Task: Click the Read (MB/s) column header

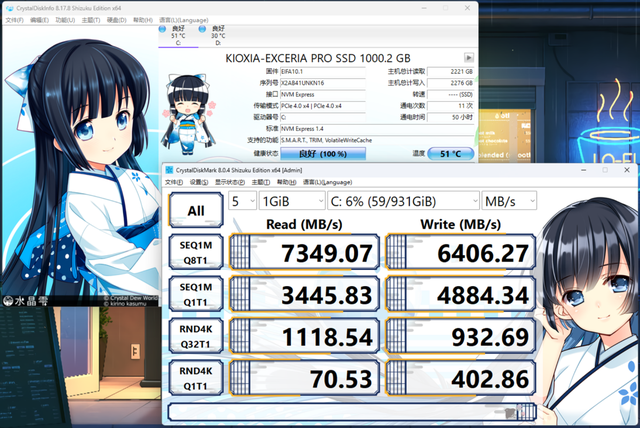Action: [304, 224]
